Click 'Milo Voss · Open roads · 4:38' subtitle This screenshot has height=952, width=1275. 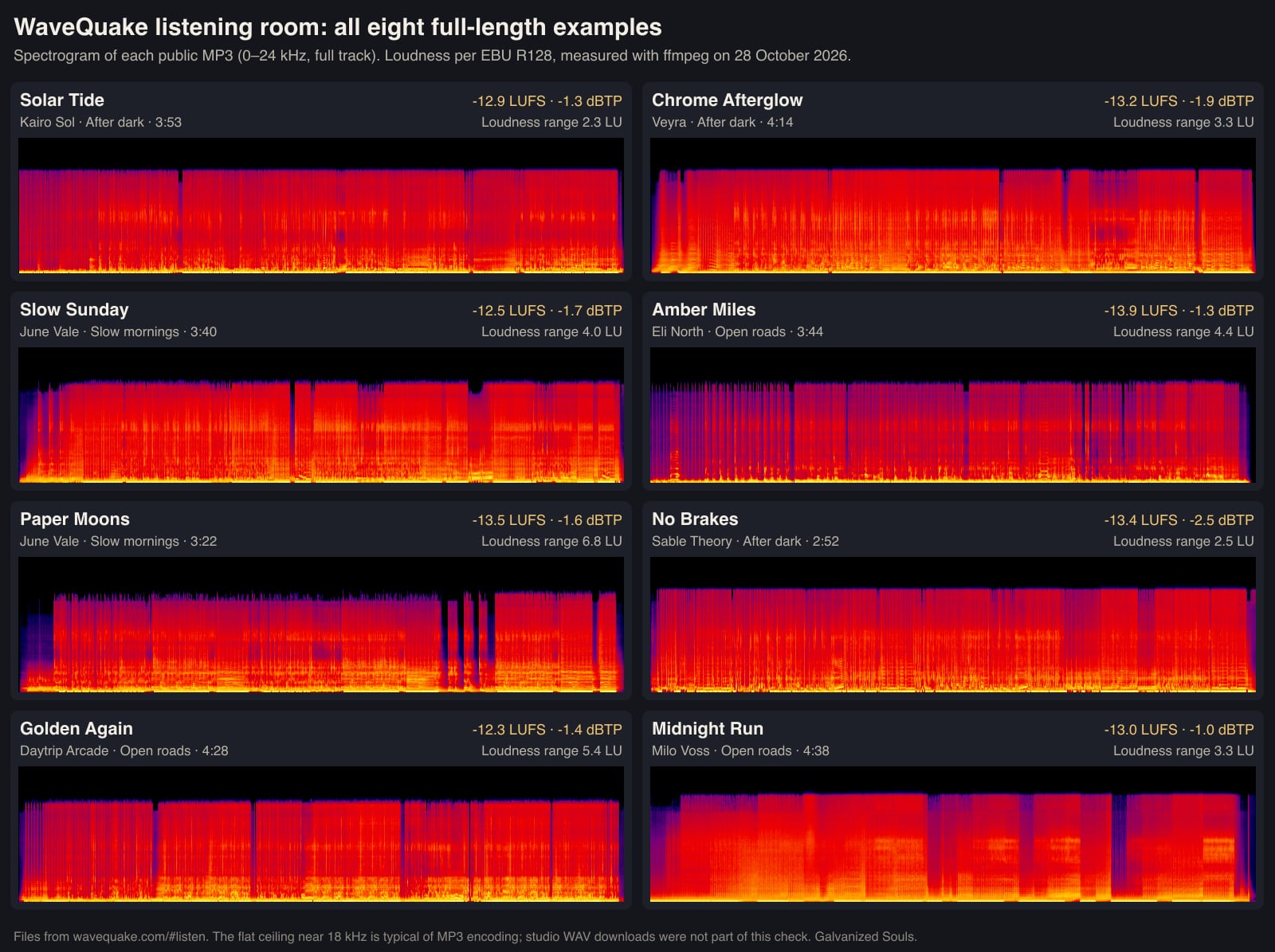click(x=740, y=751)
